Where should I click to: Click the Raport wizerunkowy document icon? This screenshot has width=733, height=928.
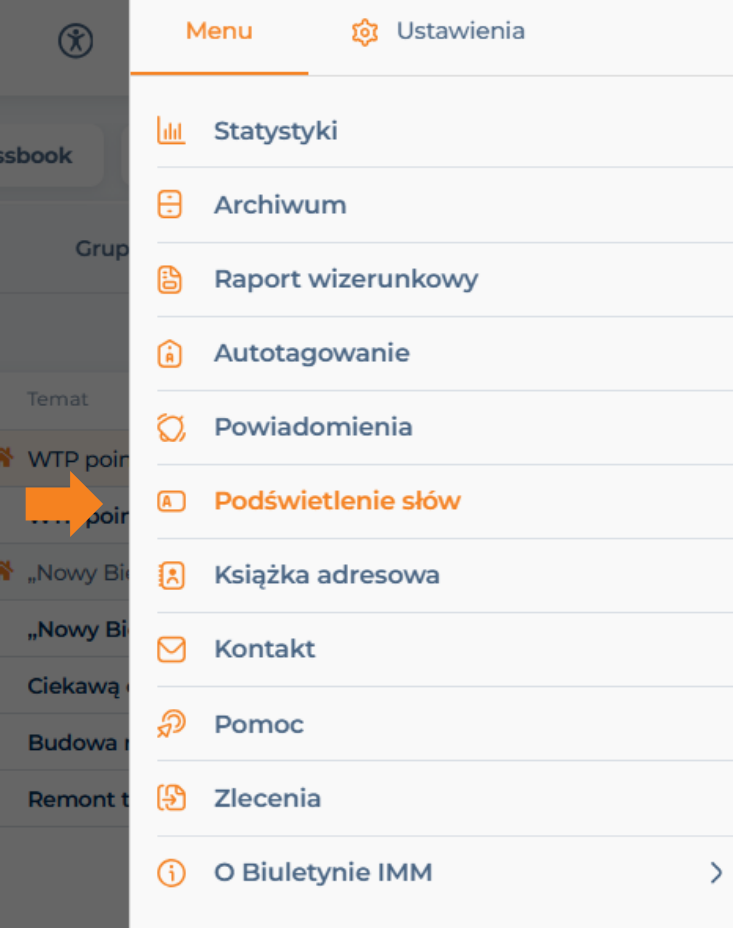(170, 279)
